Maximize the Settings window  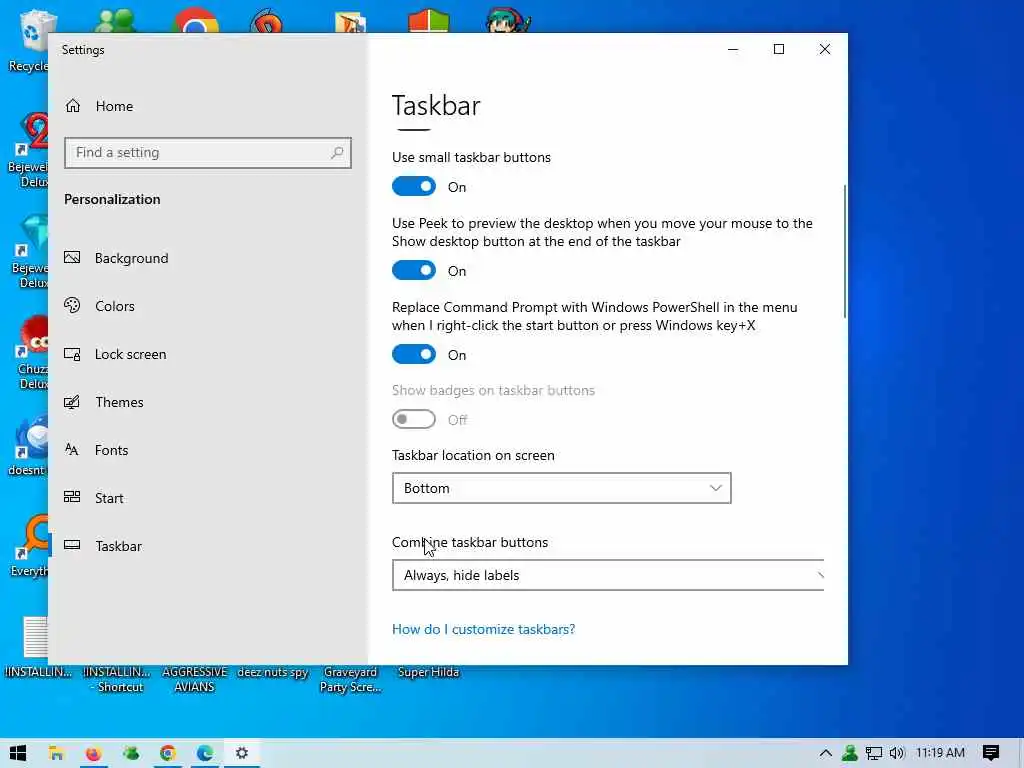click(x=778, y=50)
